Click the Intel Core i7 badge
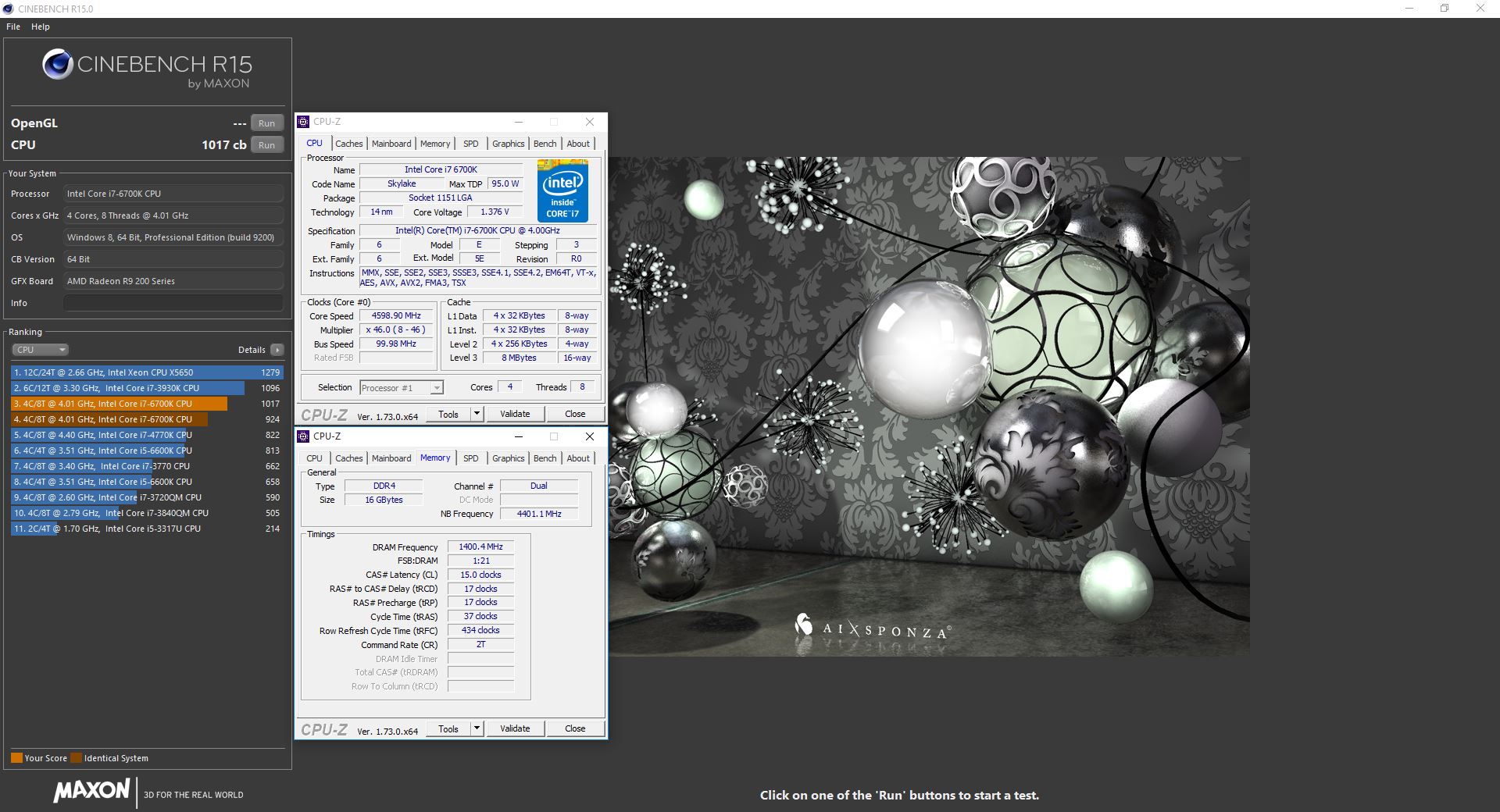Viewport: 1500px width, 812px height. 562,191
